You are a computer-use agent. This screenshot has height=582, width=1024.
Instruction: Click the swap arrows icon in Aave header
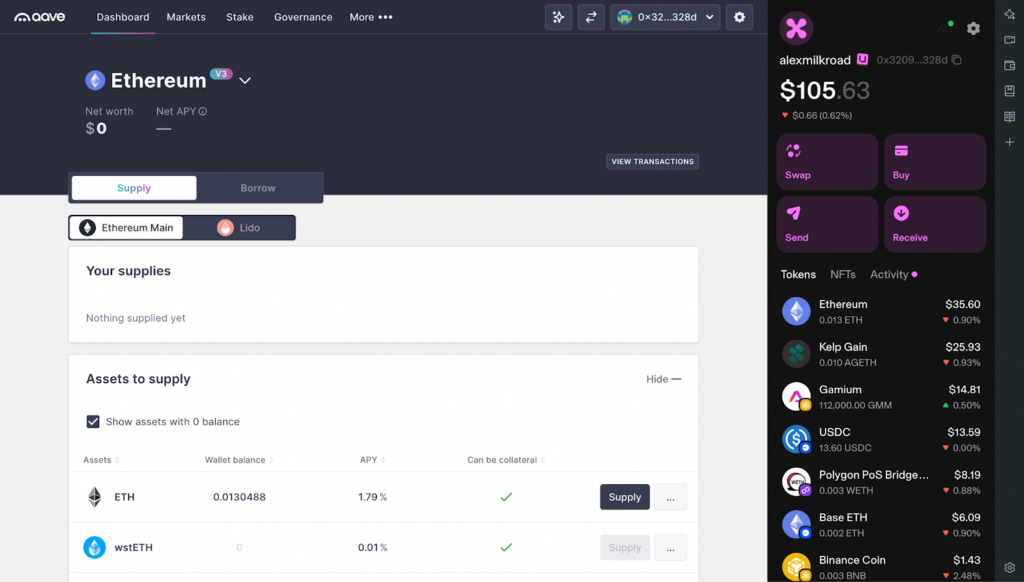pos(591,17)
